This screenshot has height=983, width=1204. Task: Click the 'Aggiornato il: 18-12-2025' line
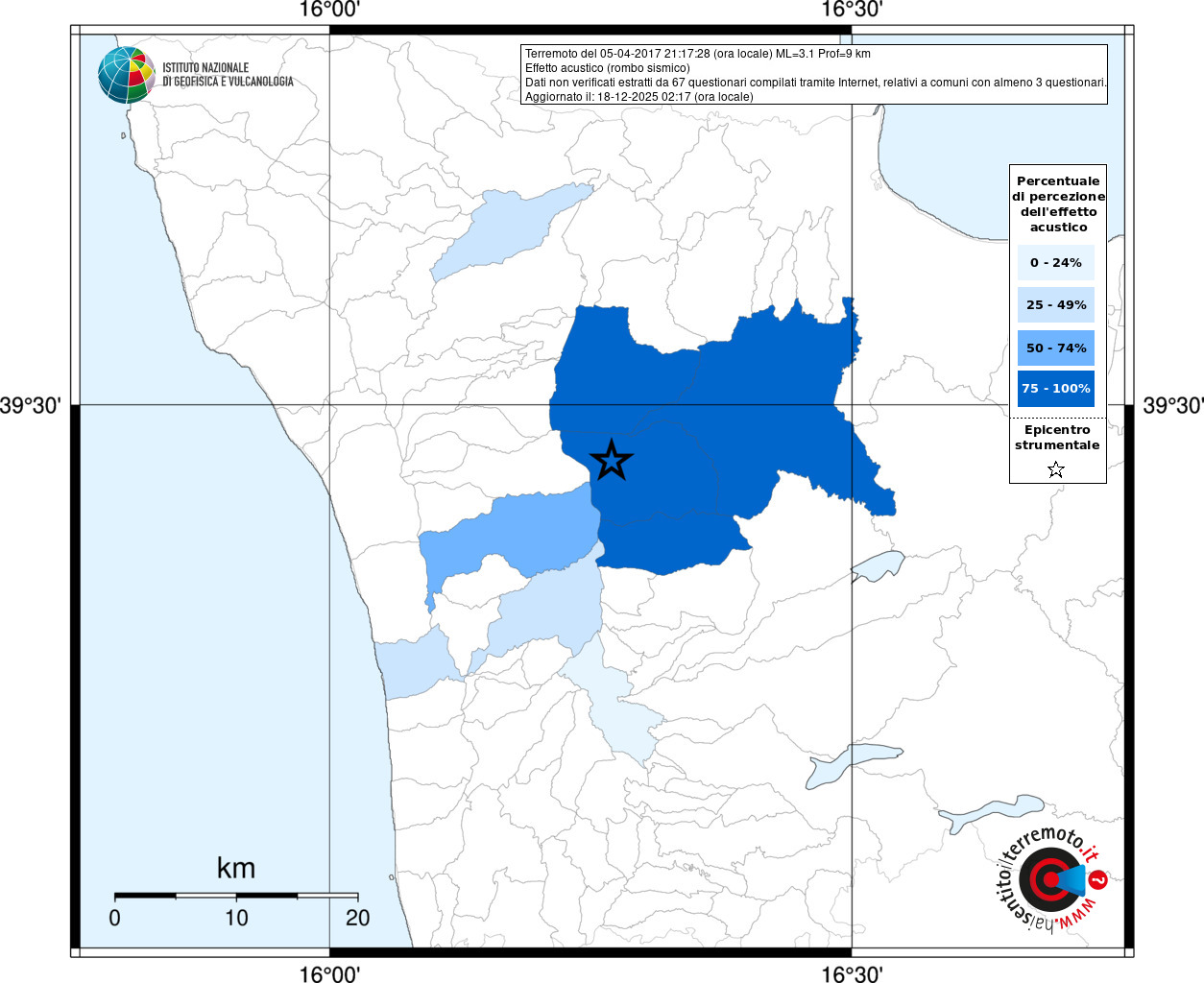click(x=639, y=97)
